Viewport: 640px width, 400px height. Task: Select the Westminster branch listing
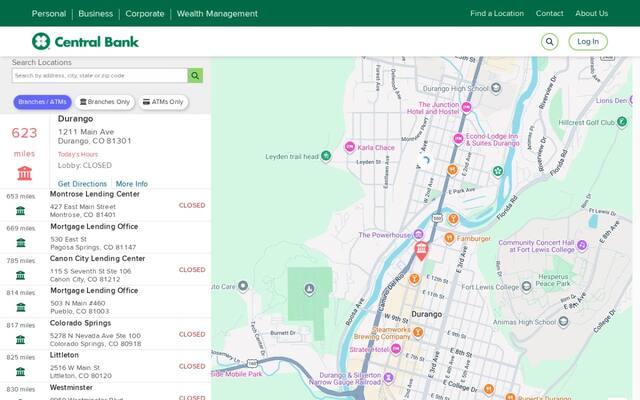coord(105,391)
